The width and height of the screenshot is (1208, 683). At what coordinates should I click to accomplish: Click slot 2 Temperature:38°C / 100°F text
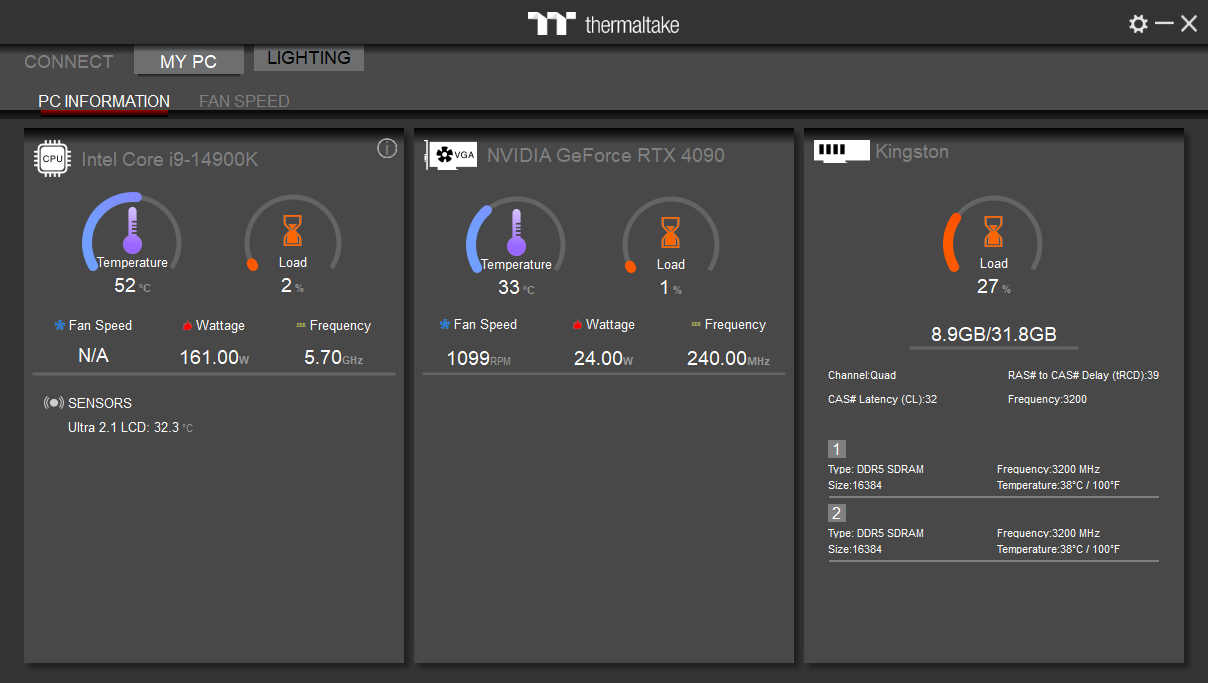coord(1058,549)
